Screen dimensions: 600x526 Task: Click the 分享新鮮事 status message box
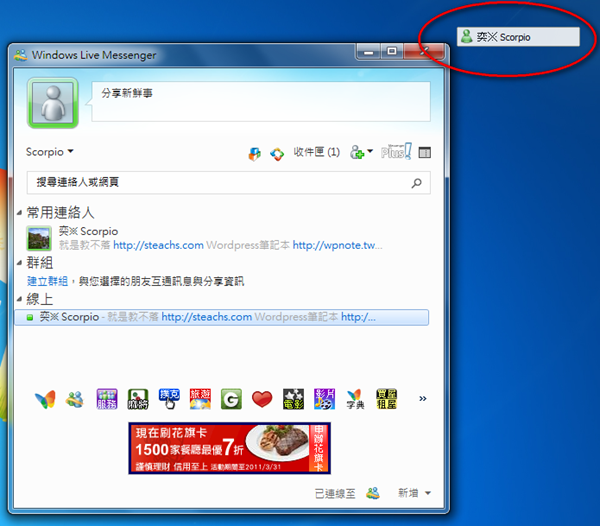click(x=261, y=102)
